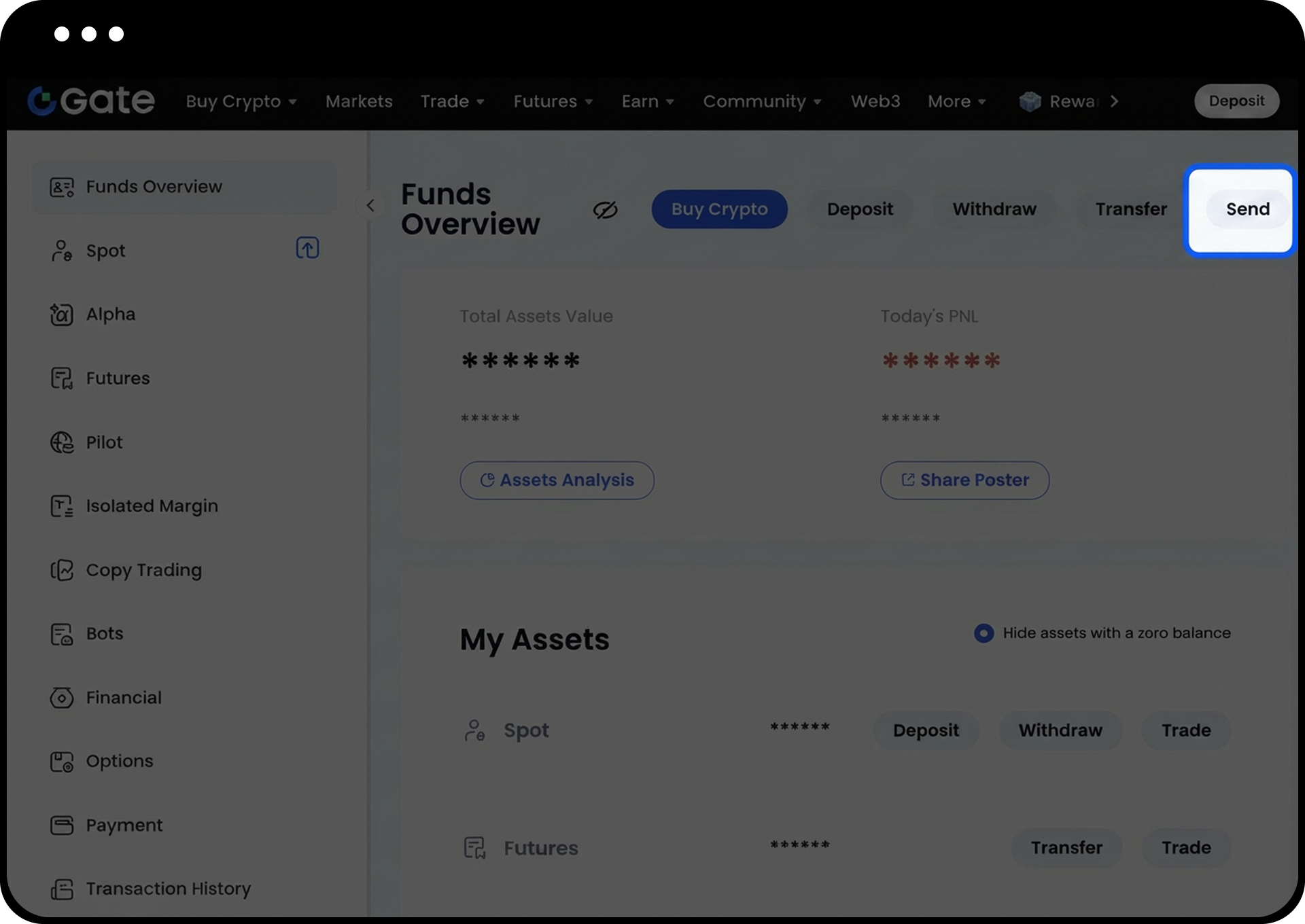1305x924 pixels.
Task: Click the Bots sidebar icon
Action: pyautogui.click(x=61, y=634)
